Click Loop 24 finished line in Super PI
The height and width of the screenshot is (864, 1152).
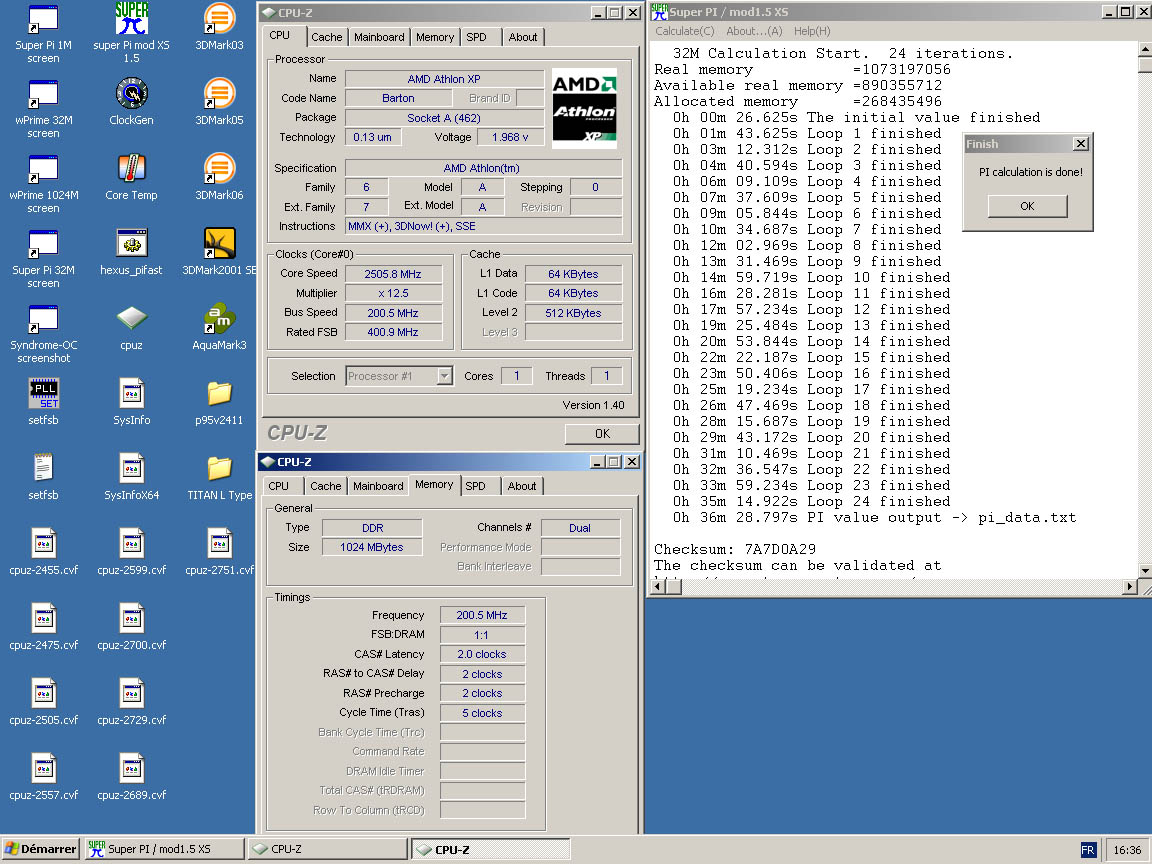pos(811,502)
